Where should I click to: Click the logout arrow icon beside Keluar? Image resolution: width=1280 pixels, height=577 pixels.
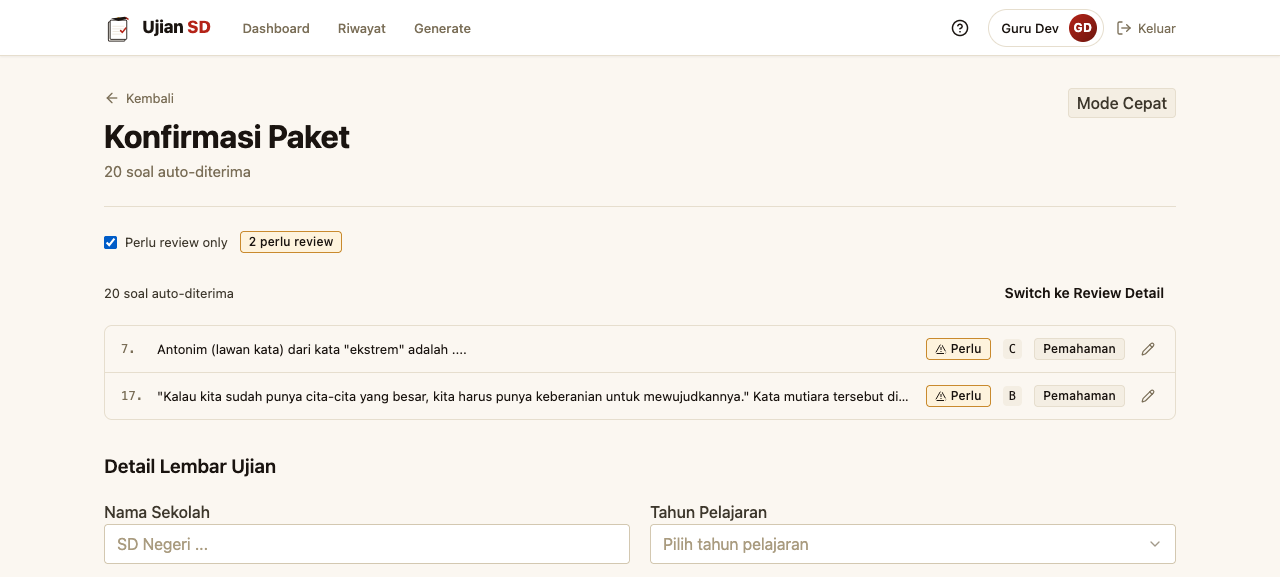click(x=1124, y=28)
